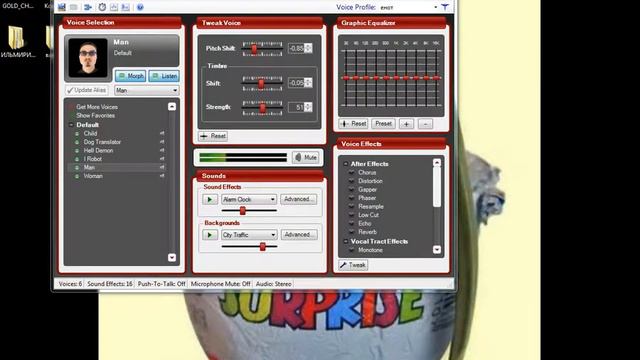The image size is (640, 360).
Task: Click the signal icon at the Dog Translator row's end
Action: pyautogui.click(x=162, y=142)
